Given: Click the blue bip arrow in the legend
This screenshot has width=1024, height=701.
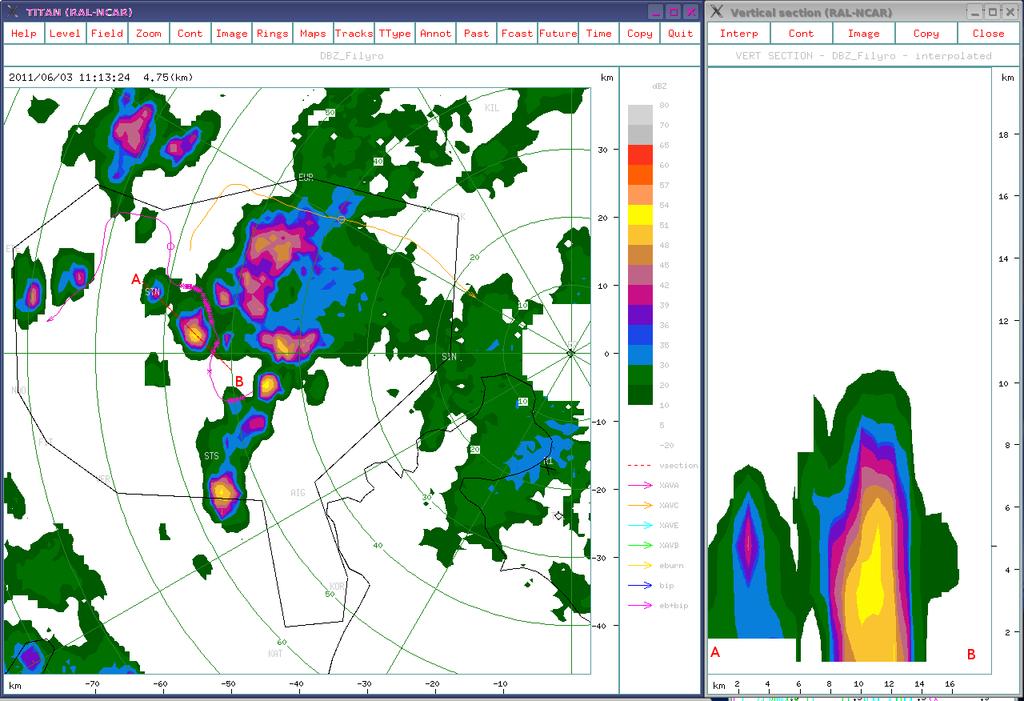Looking at the screenshot, I should click(640, 585).
